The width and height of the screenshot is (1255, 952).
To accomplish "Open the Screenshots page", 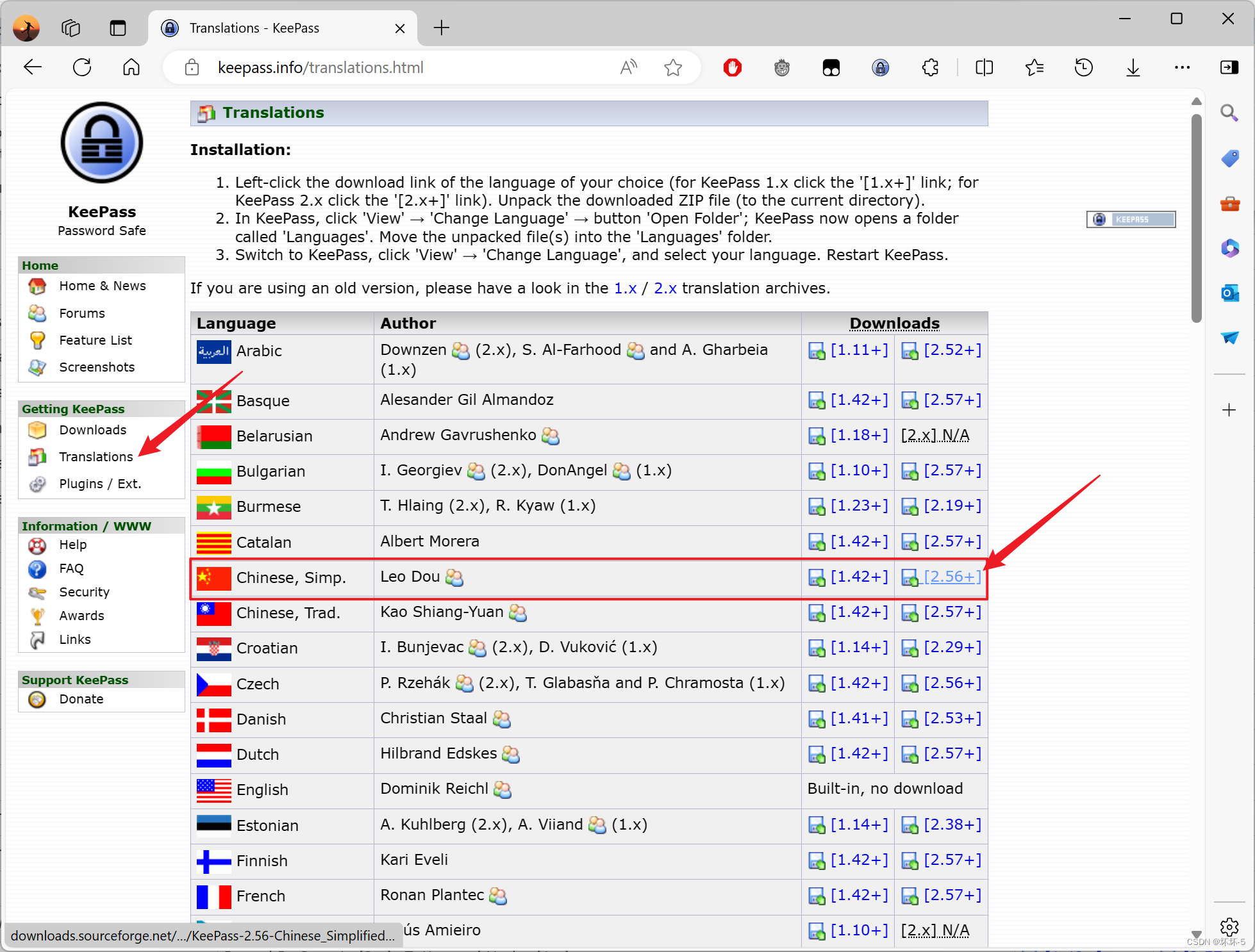I will pos(97,367).
